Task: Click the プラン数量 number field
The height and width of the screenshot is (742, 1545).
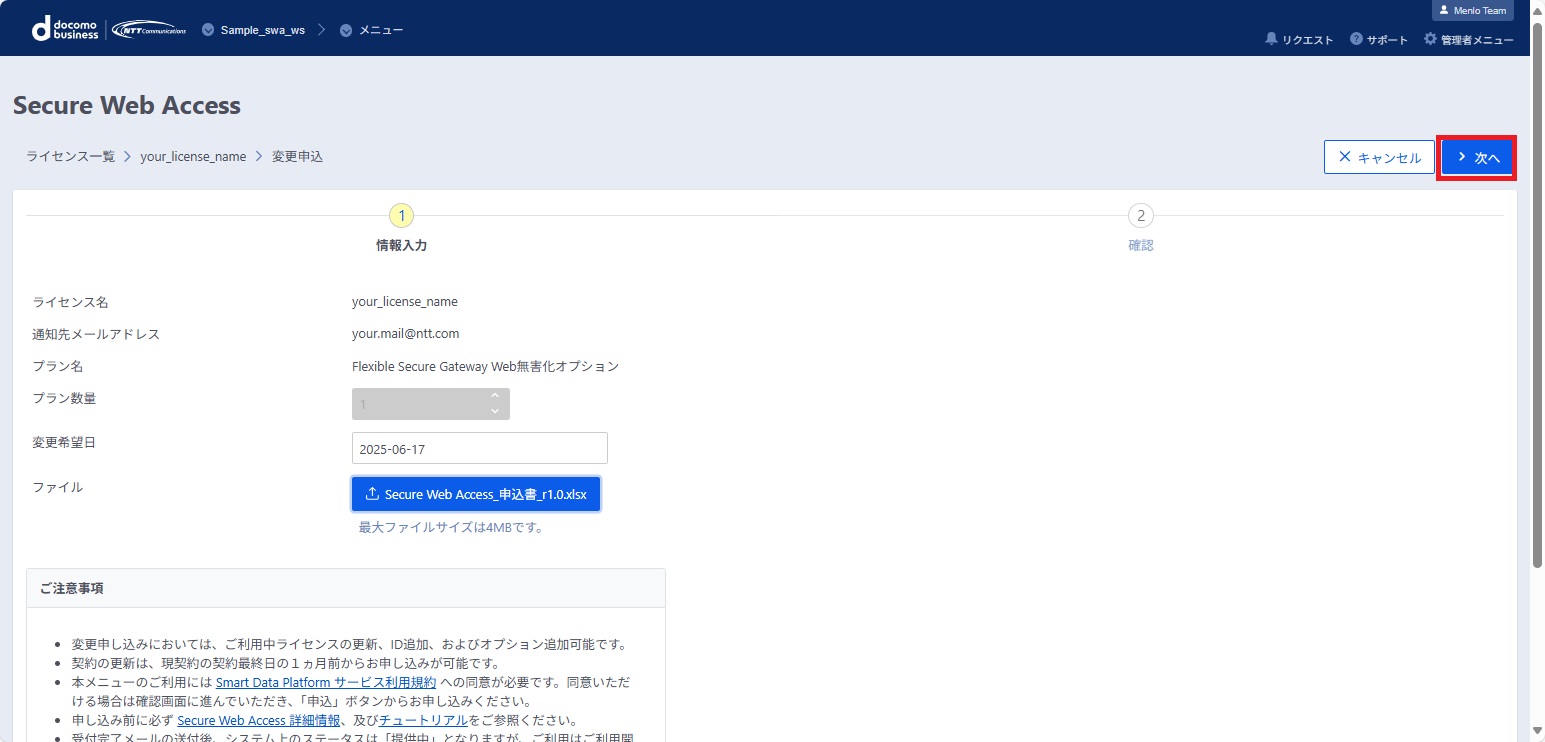Action: tap(431, 404)
